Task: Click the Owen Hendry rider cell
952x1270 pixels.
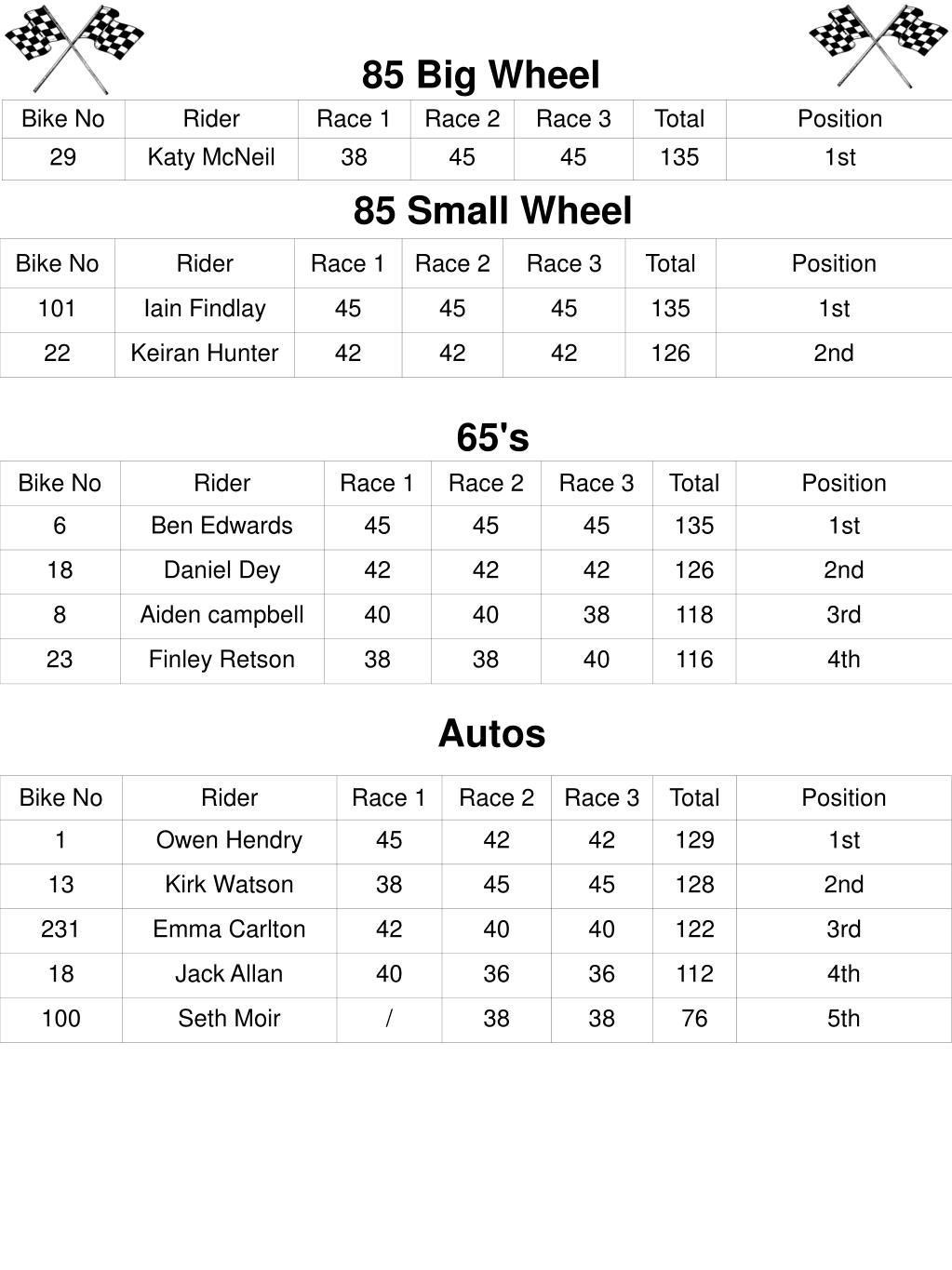Action: pos(229,841)
